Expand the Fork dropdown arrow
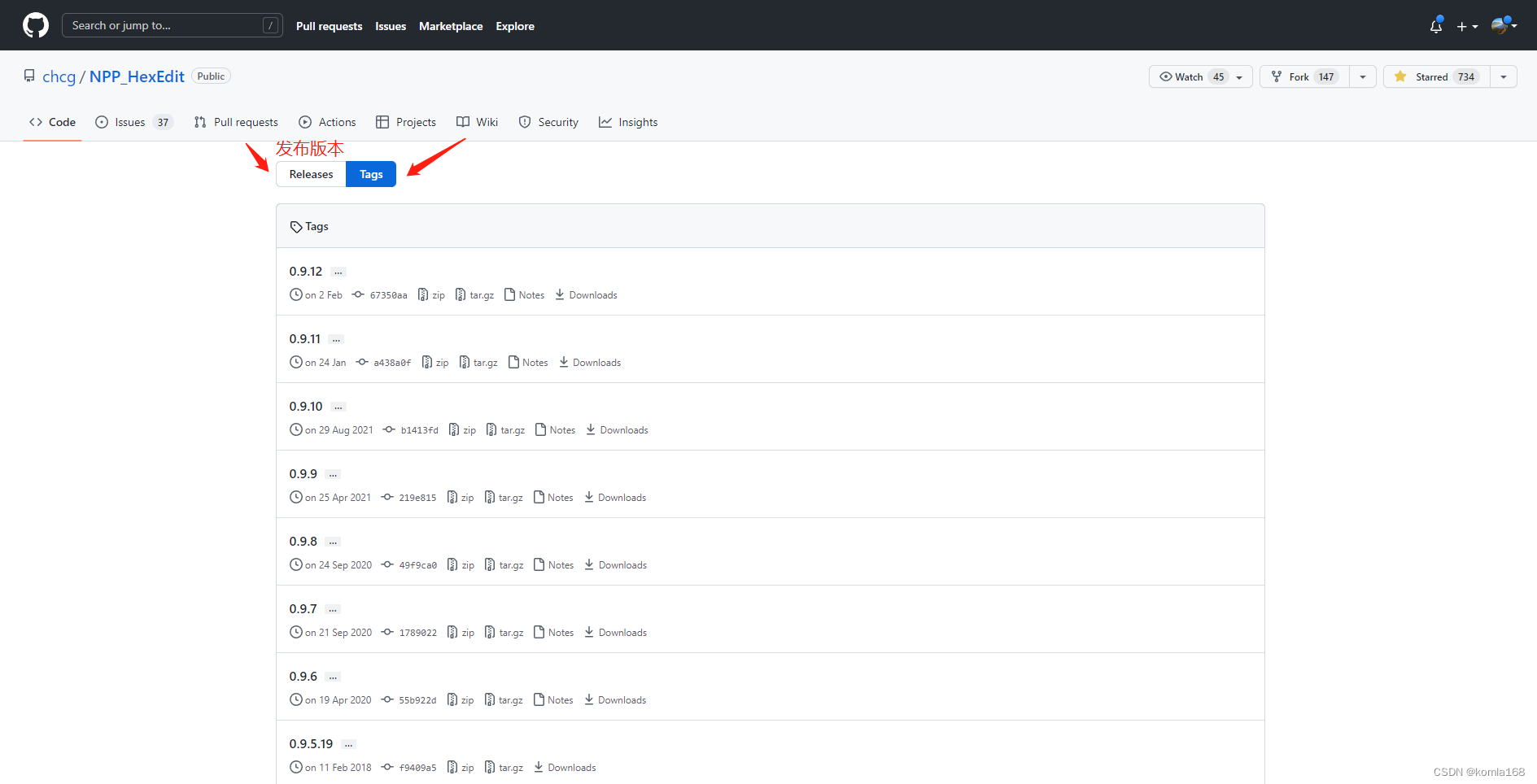 click(x=1363, y=76)
